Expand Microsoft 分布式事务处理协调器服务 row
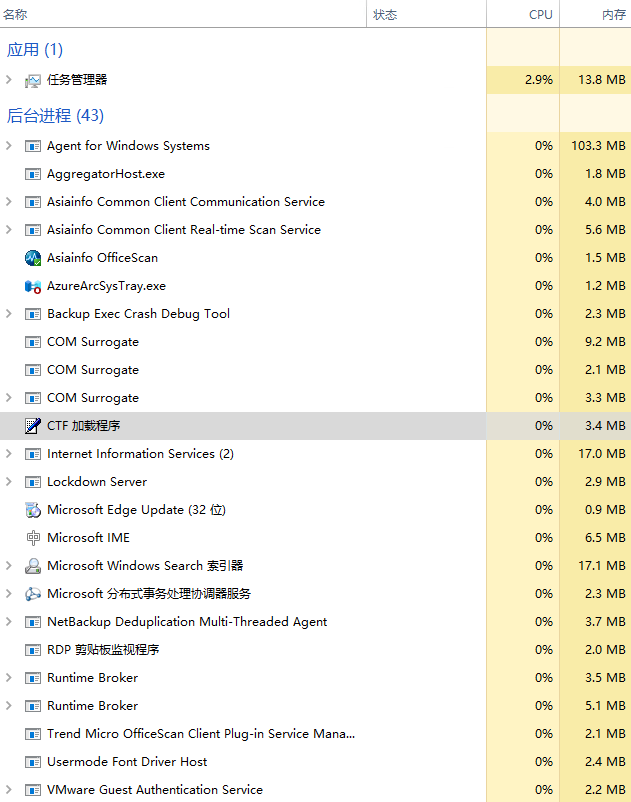This screenshot has width=631, height=802. click(x=9, y=593)
